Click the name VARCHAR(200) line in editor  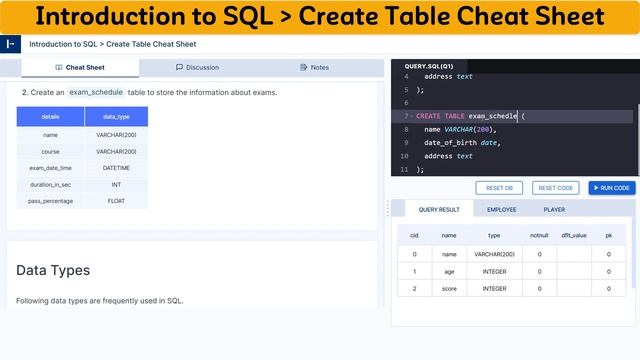460,129
